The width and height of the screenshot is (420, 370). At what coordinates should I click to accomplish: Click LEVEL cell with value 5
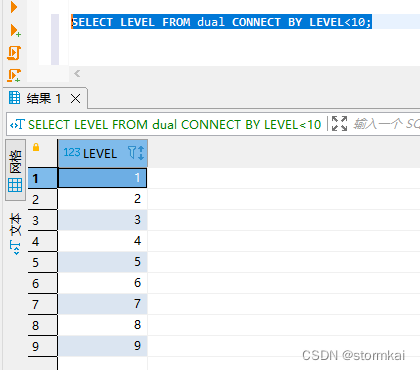click(102, 262)
